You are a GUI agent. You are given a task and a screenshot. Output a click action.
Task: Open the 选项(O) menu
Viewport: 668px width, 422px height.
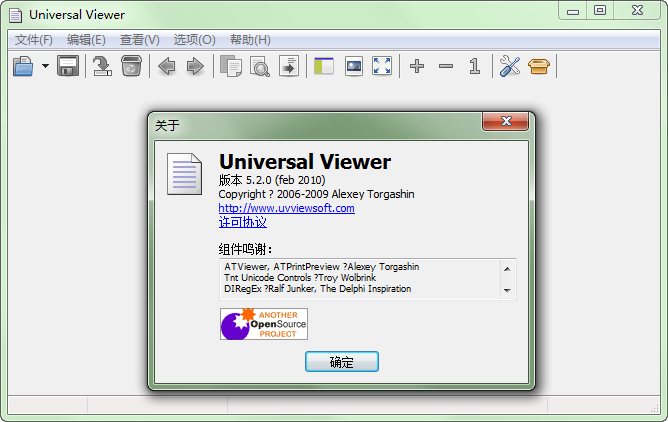click(x=194, y=40)
